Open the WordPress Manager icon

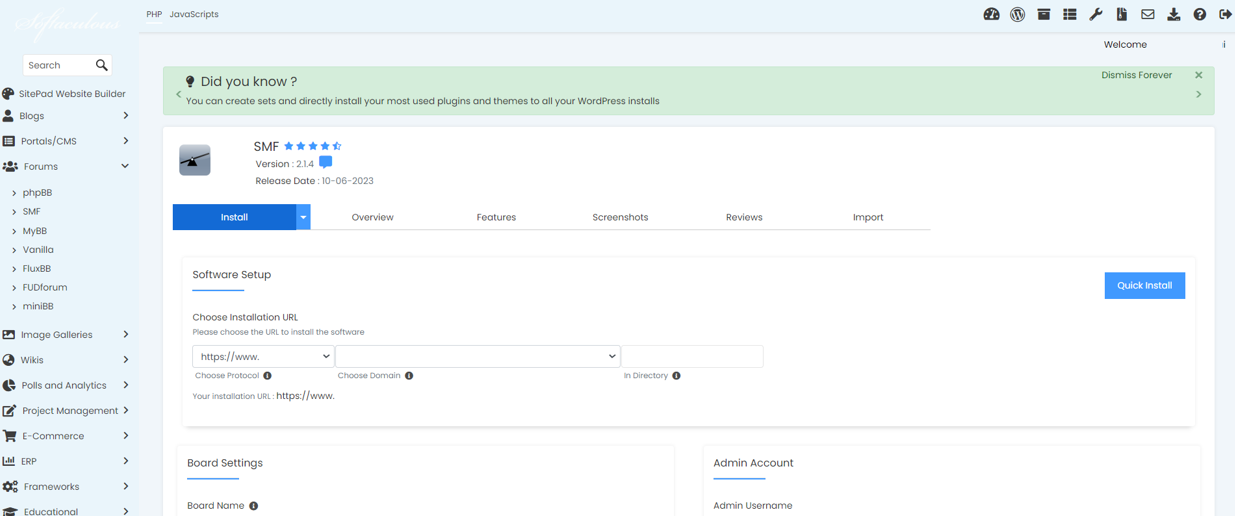tap(1017, 14)
